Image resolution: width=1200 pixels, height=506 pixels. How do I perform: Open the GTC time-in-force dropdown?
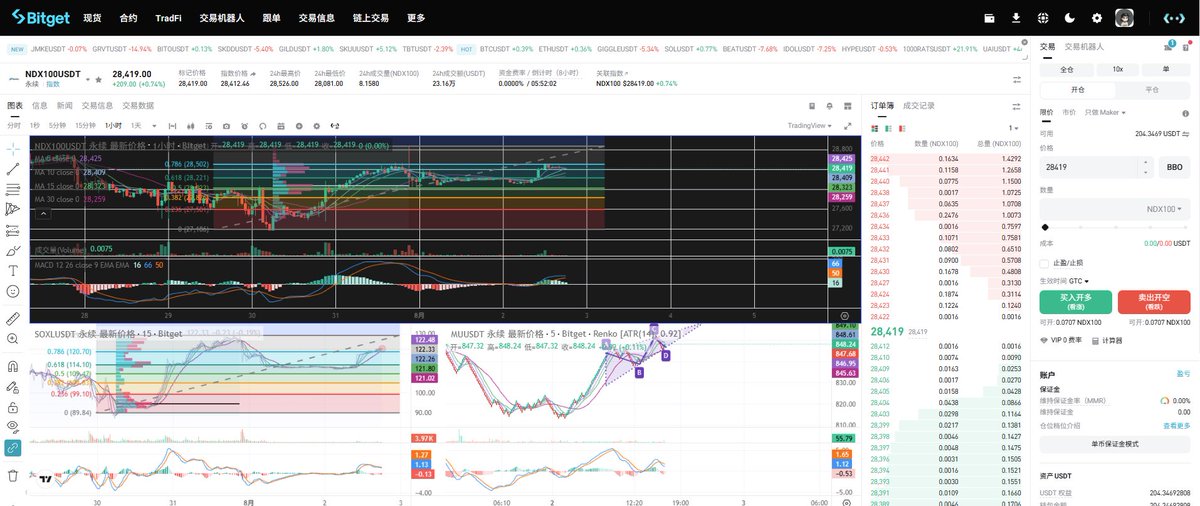[1080, 281]
